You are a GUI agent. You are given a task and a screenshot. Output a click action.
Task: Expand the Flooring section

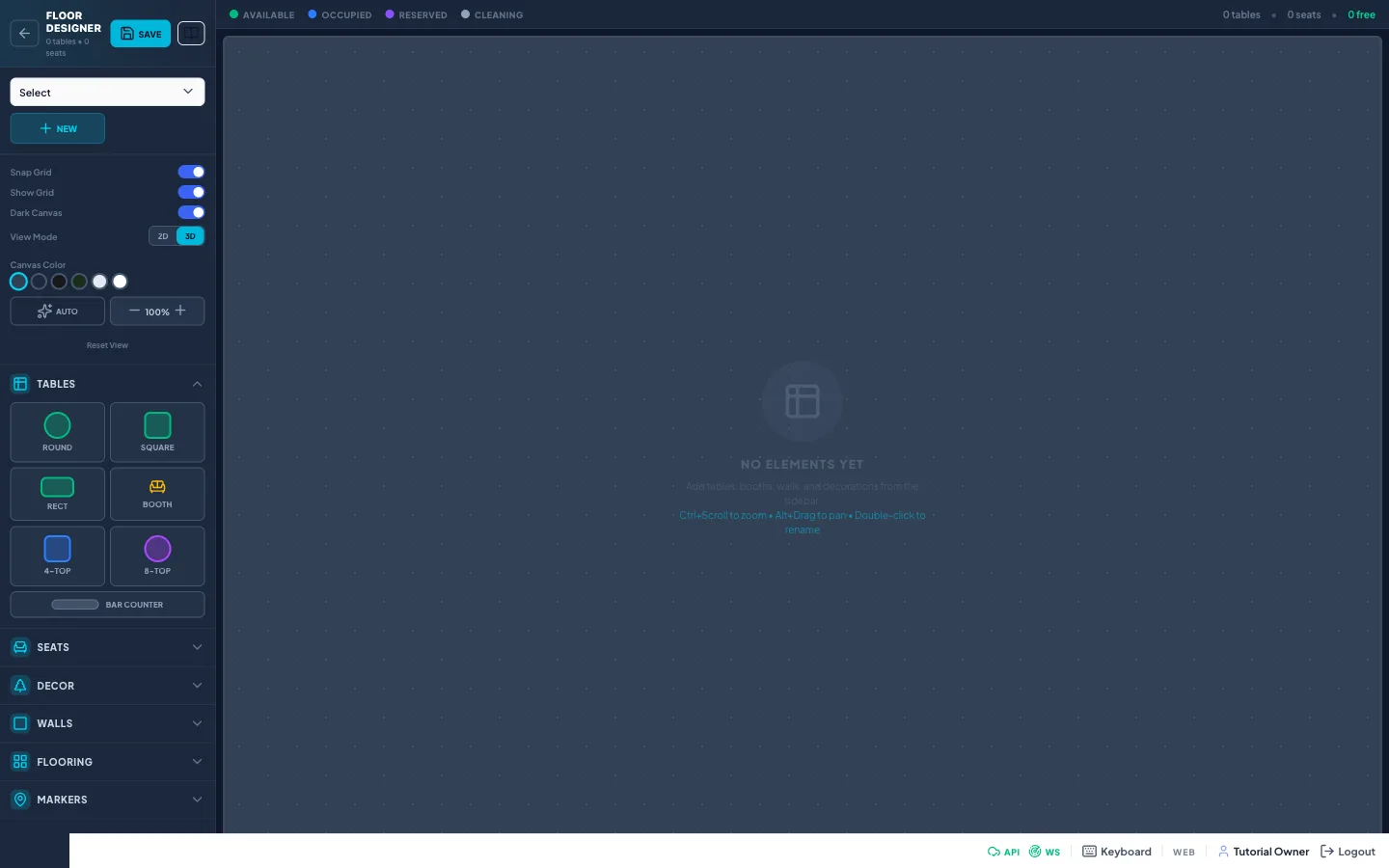click(x=107, y=762)
